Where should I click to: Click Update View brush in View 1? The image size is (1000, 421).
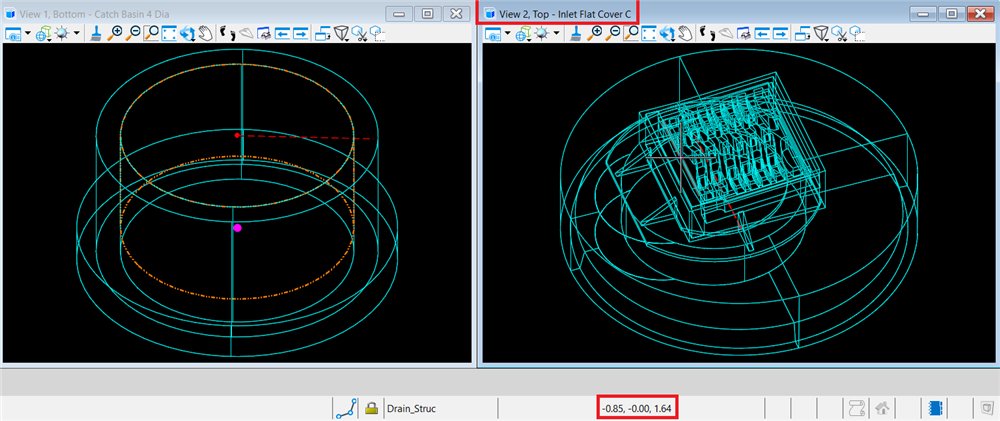[x=94, y=34]
